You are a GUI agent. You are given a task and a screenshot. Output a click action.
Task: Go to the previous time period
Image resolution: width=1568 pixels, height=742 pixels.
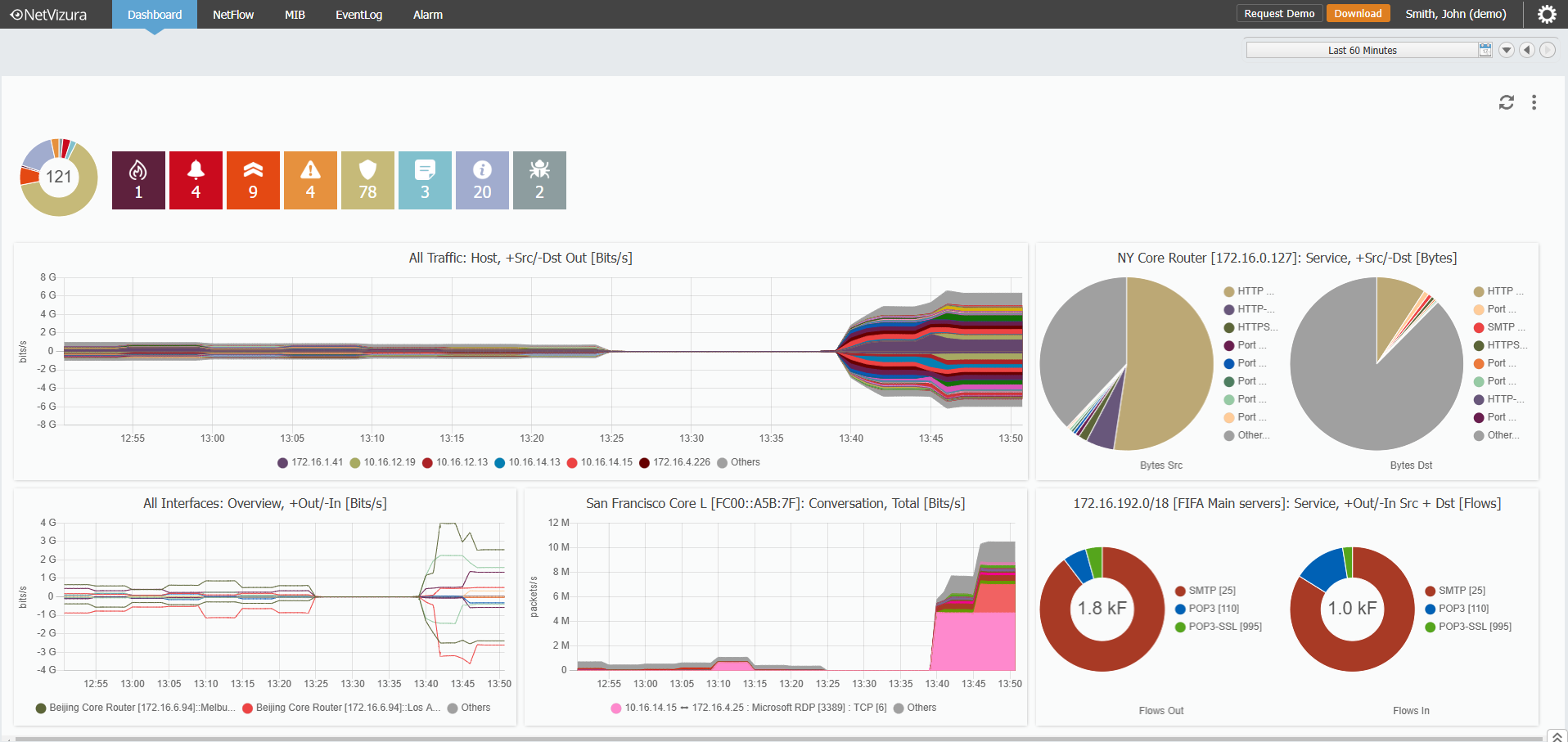tap(1526, 50)
